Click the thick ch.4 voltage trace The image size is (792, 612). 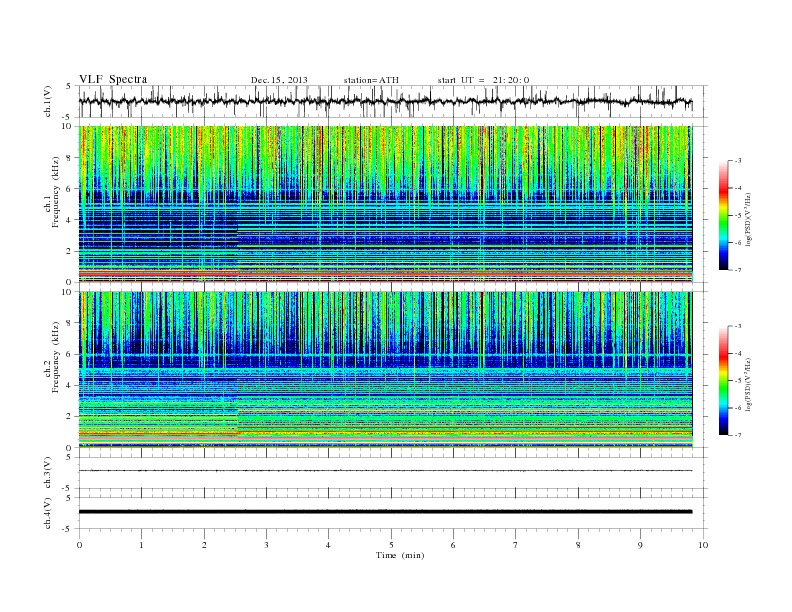(x=385, y=512)
